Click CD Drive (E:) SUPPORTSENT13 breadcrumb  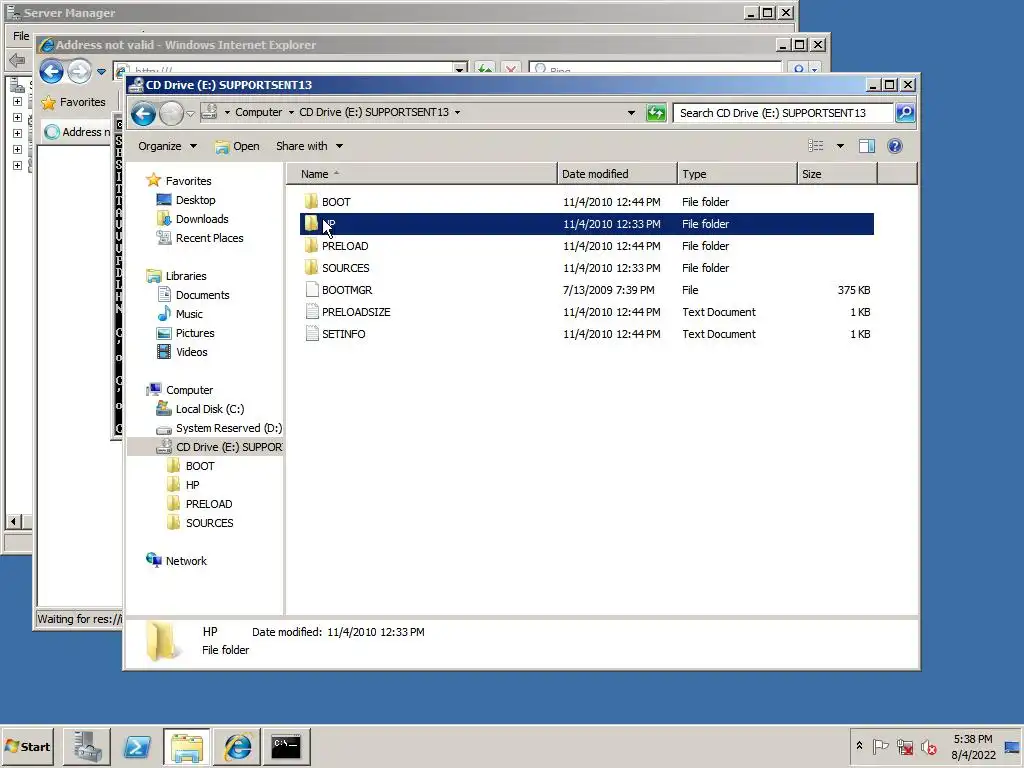click(x=374, y=112)
